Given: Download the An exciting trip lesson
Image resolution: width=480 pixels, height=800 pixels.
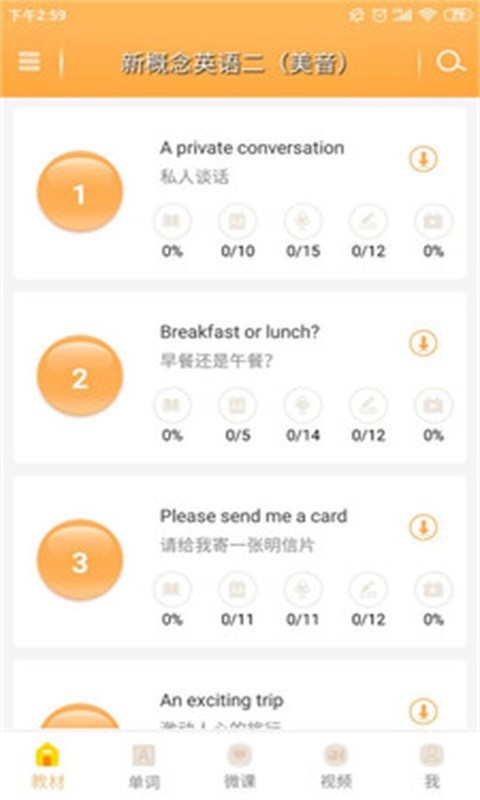Looking at the screenshot, I should (x=423, y=711).
